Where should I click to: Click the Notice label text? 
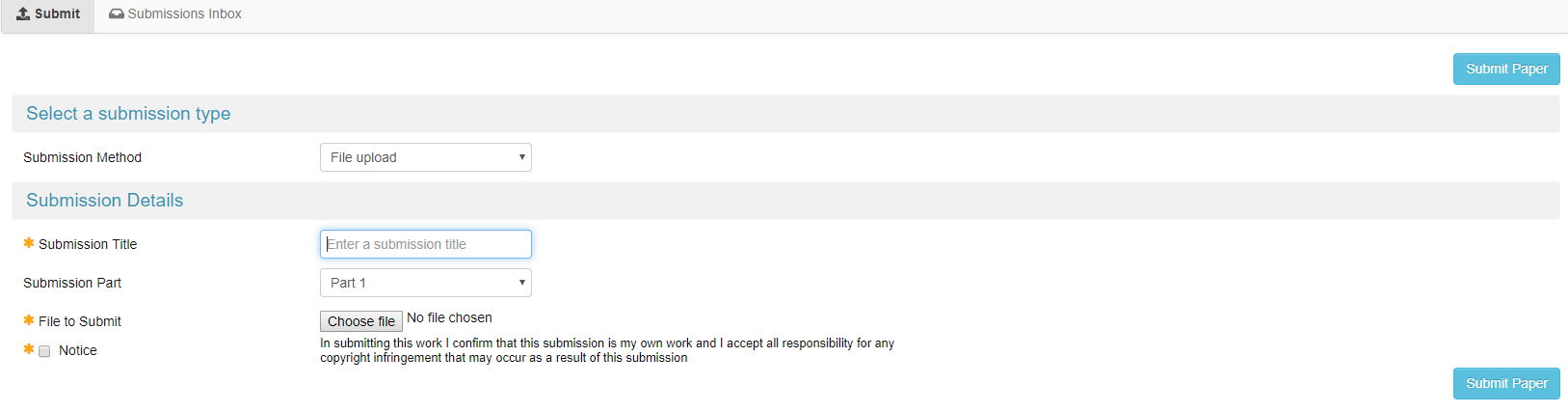[x=78, y=350]
